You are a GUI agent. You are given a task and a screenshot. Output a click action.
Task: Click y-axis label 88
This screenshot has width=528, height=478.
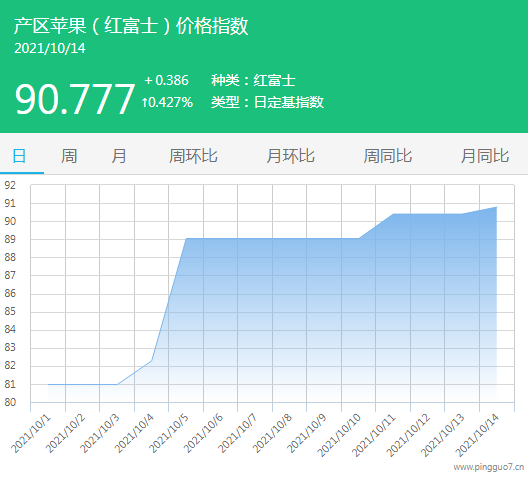click(x=10, y=258)
